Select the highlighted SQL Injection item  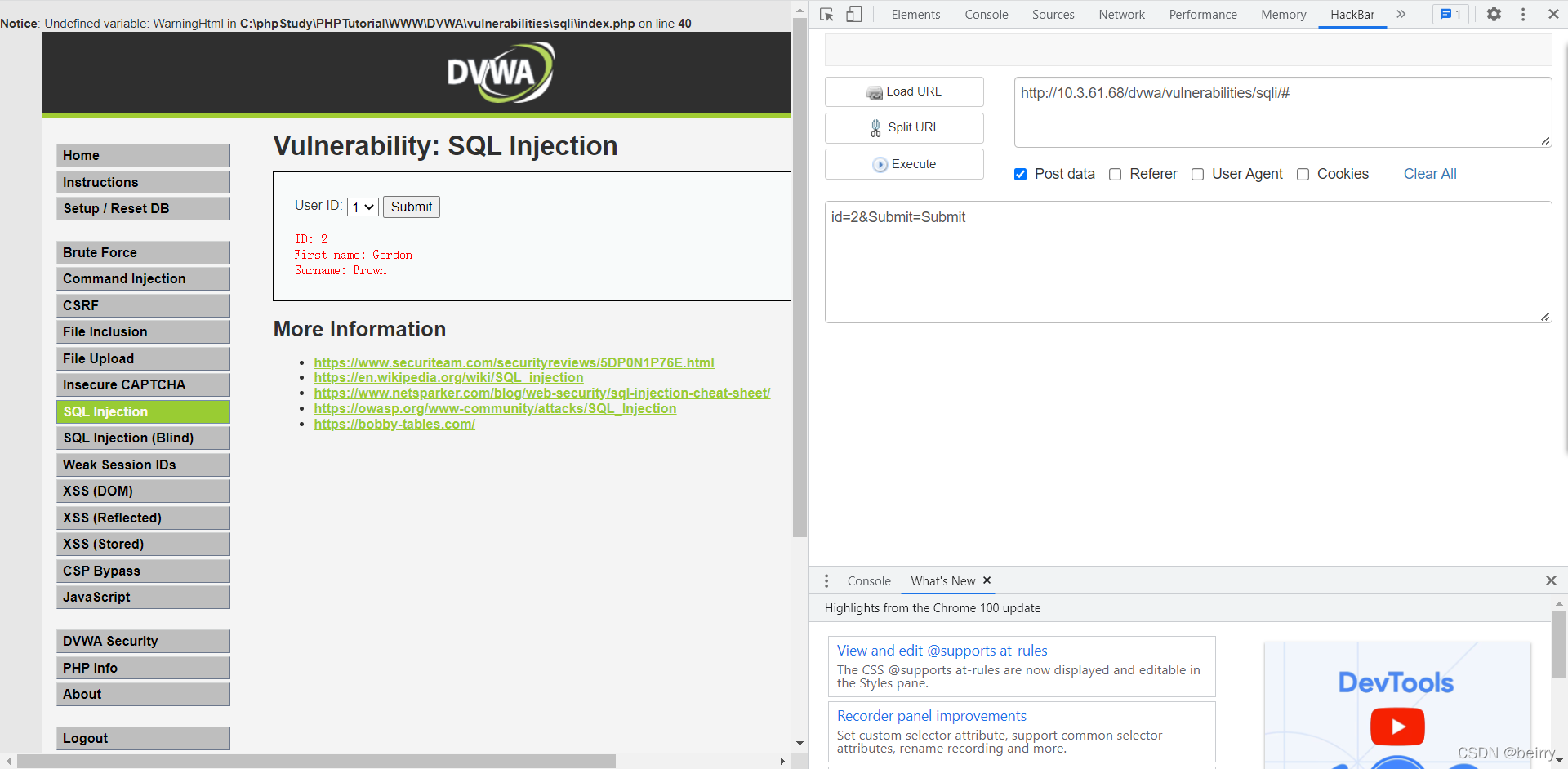(x=143, y=411)
